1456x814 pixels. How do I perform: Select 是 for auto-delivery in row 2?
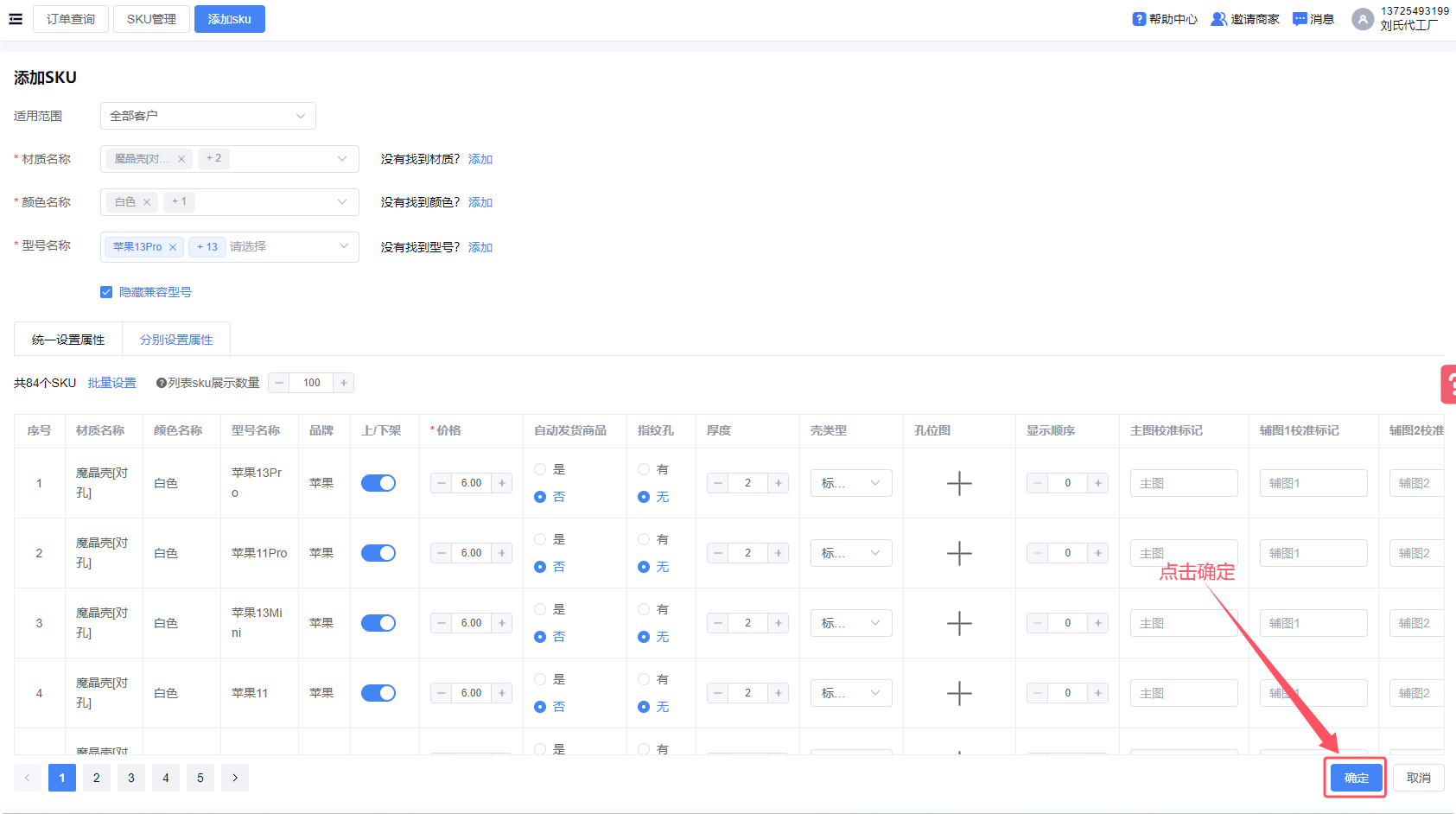coord(540,539)
